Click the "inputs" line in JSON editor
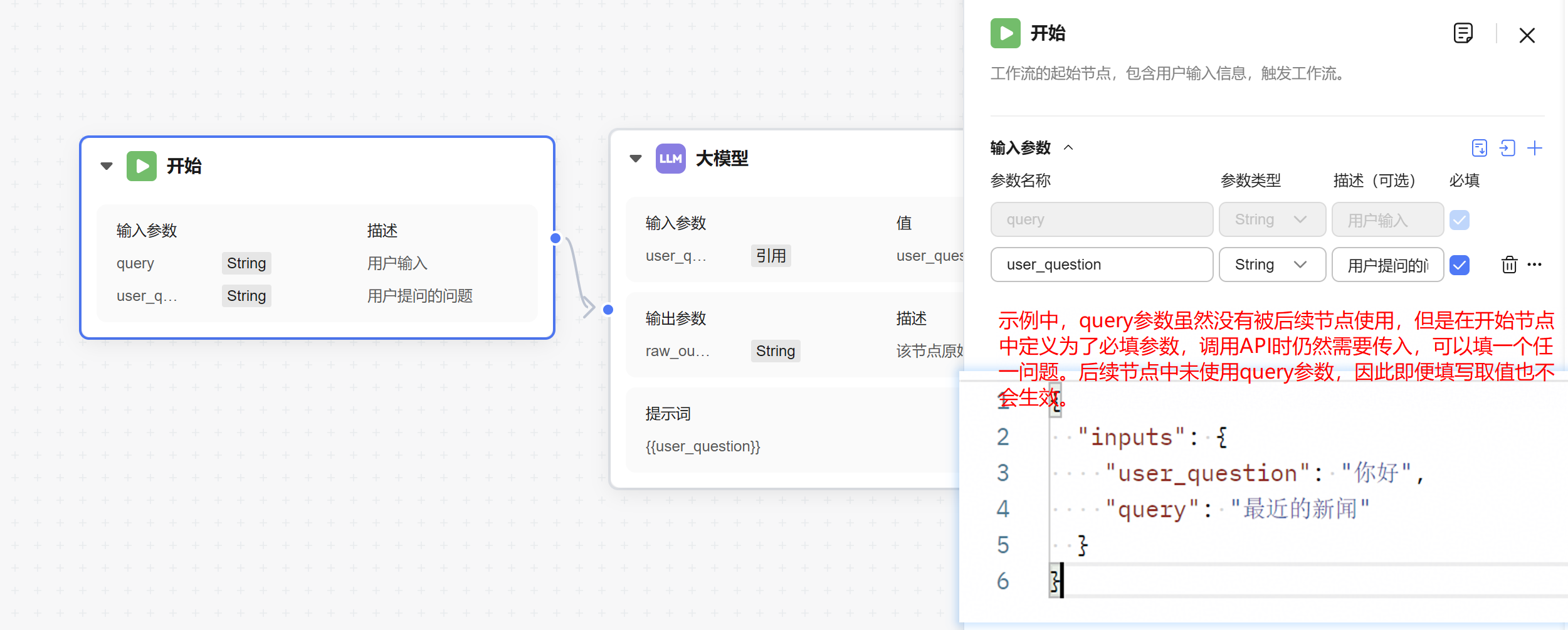1568x630 pixels. [1152, 437]
